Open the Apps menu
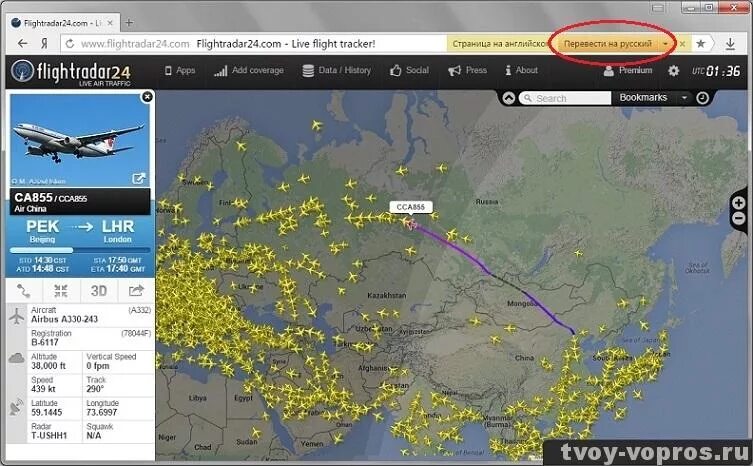 pos(180,71)
